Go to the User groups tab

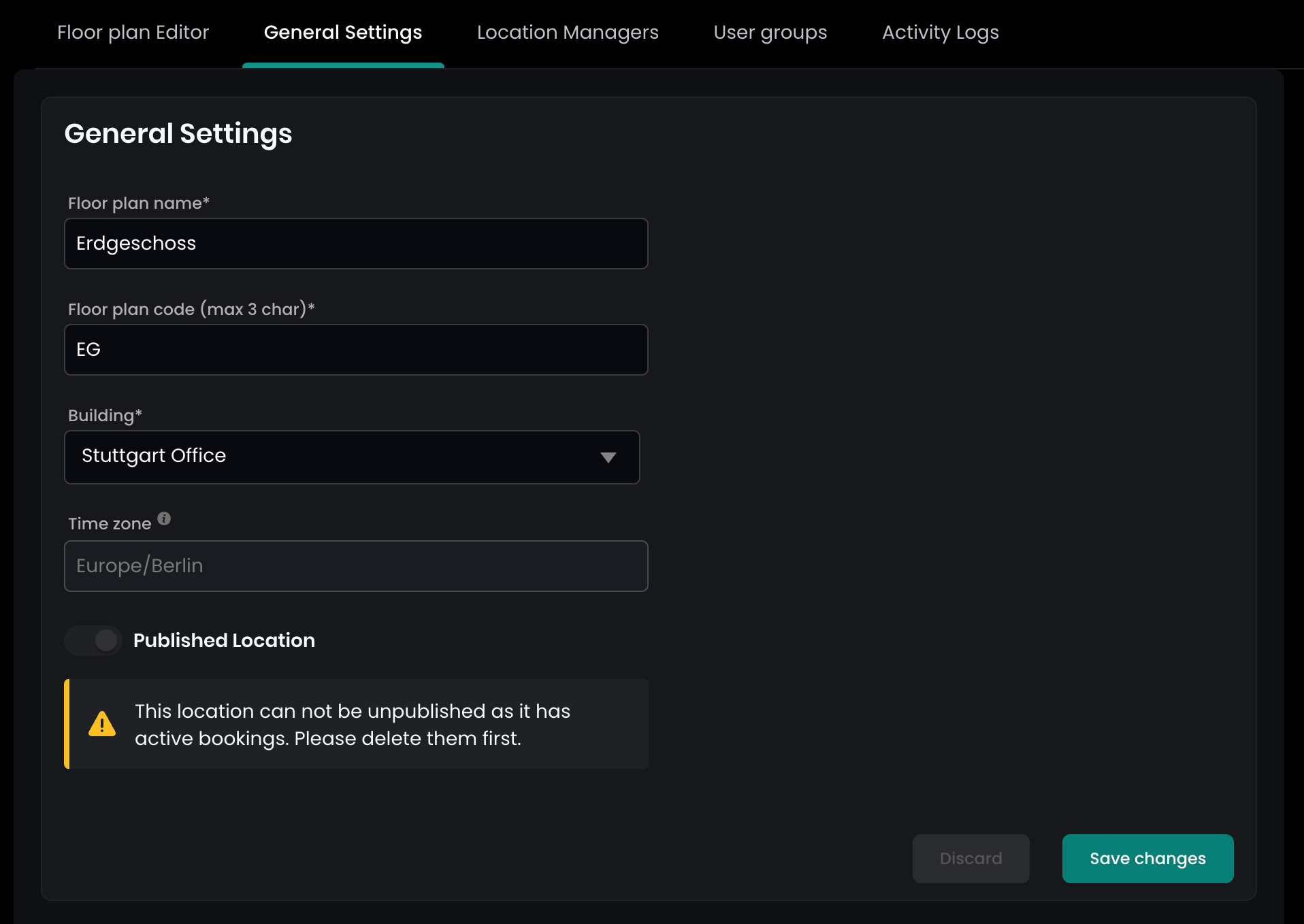coord(770,33)
